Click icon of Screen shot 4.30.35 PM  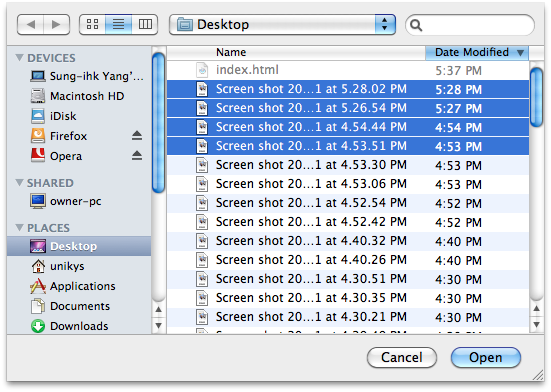[x=202, y=298]
